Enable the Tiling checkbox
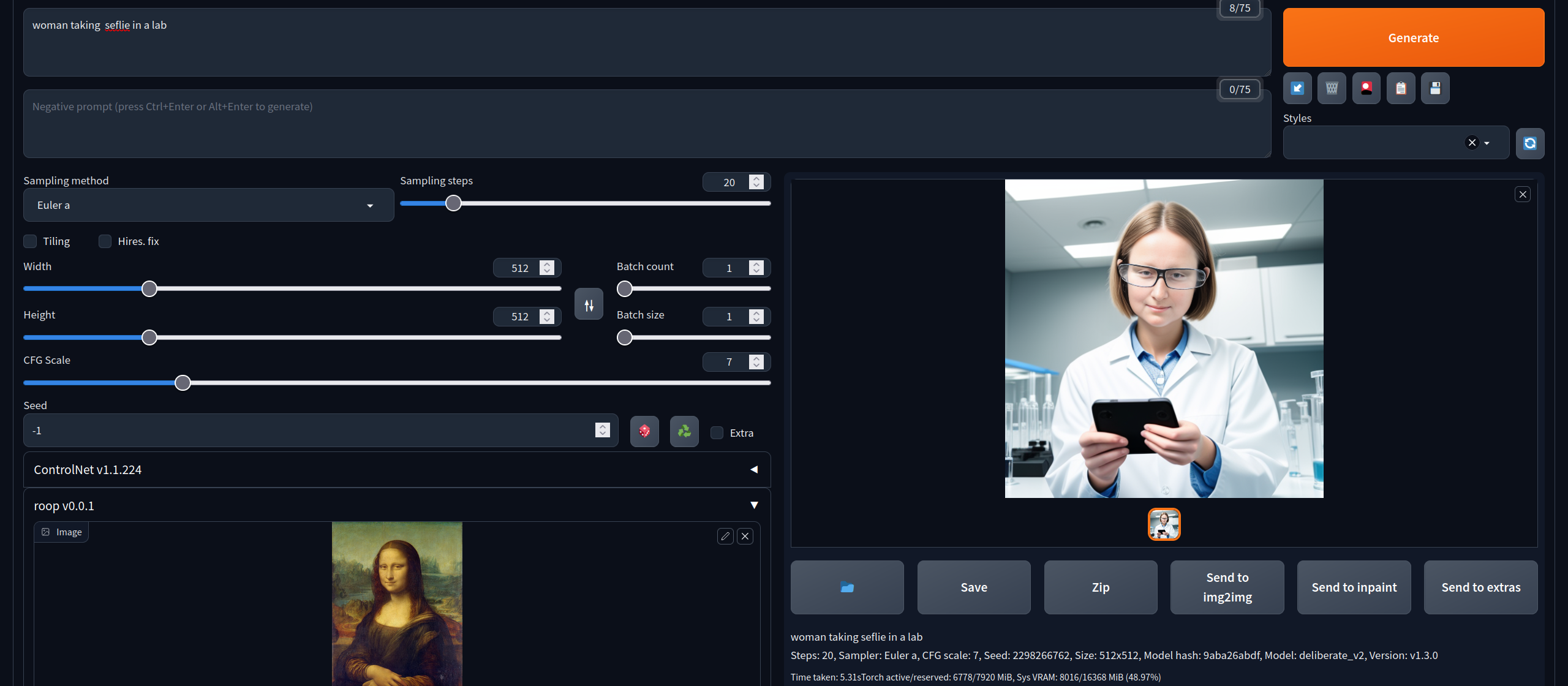The height and width of the screenshot is (686, 1568). 30,241
